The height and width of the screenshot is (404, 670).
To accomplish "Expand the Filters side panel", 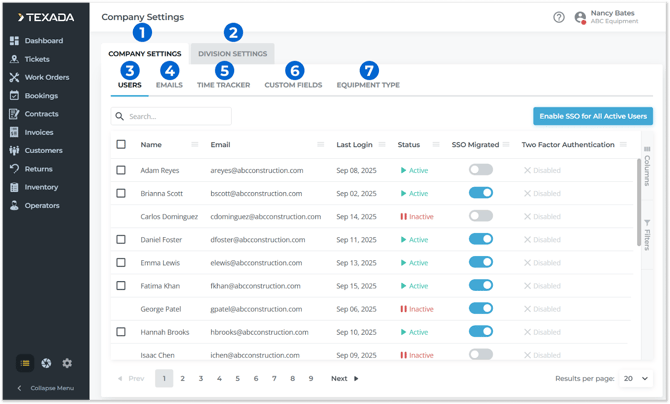I will coord(647,233).
